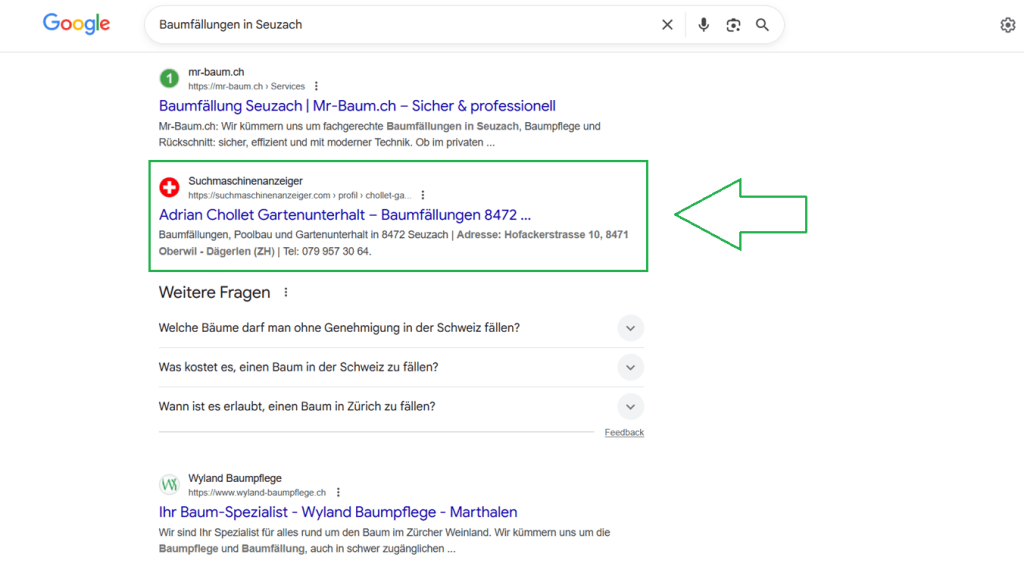
Task: Click the Feedback link
Action: pyautogui.click(x=624, y=433)
